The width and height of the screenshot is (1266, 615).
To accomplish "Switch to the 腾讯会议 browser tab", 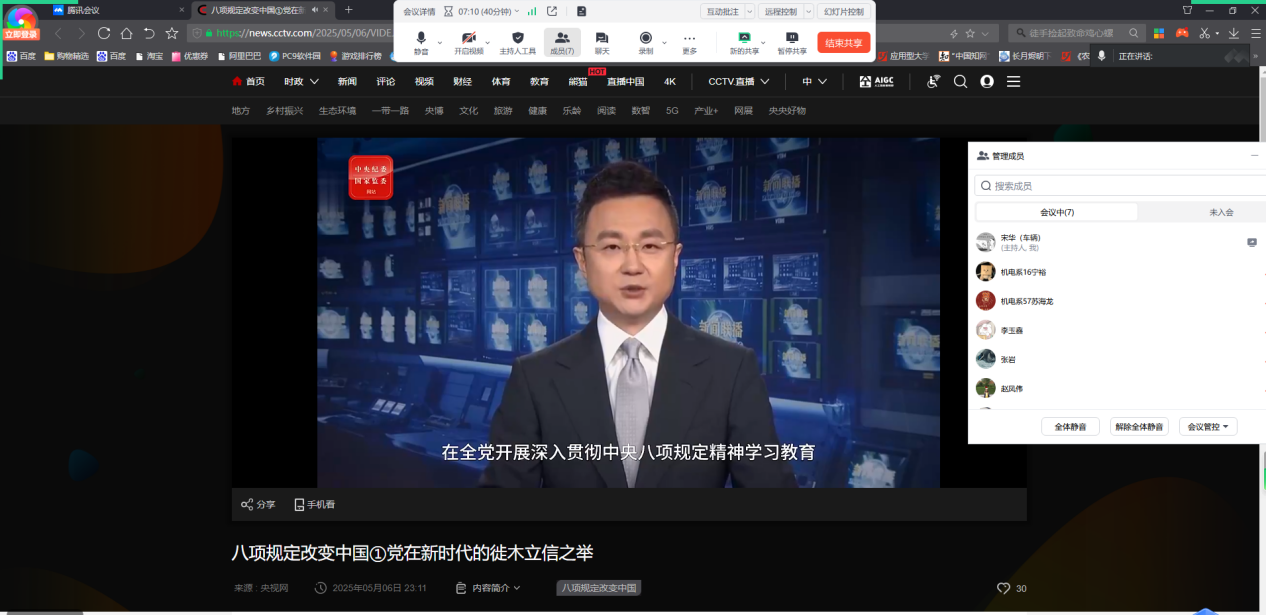I will (x=118, y=10).
